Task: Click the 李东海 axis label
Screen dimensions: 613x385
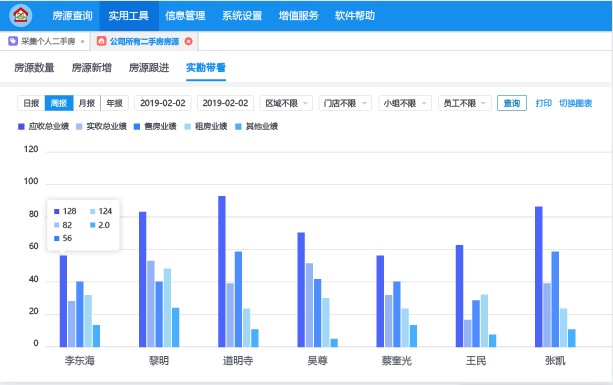Action: click(80, 360)
